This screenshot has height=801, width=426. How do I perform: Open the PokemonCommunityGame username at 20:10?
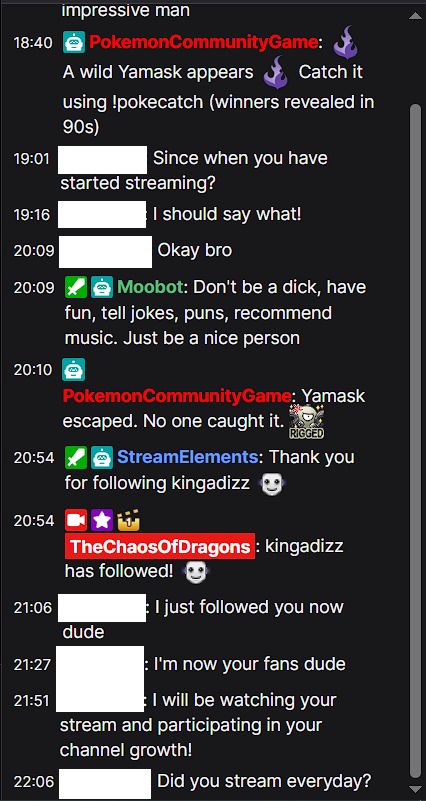[177, 396]
